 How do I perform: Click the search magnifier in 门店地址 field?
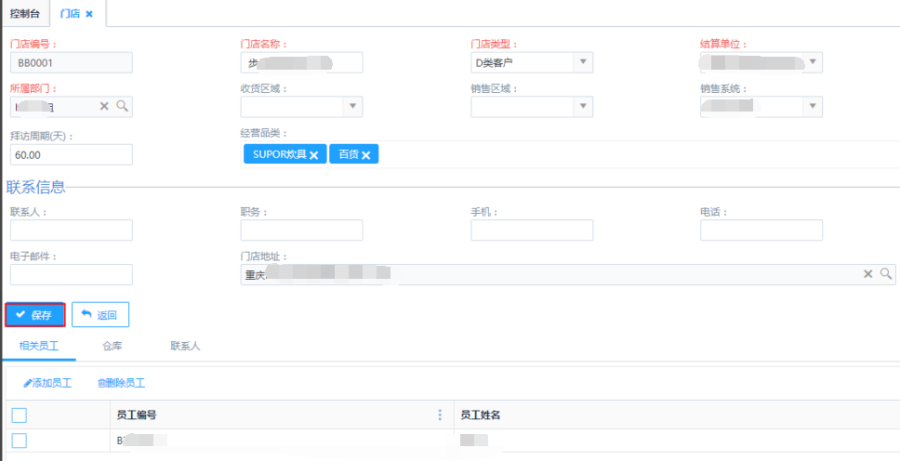coord(885,274)
